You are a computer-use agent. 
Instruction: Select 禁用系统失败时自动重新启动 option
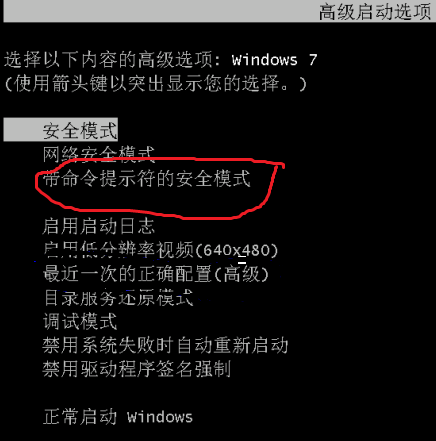click(x=165, y=345)
